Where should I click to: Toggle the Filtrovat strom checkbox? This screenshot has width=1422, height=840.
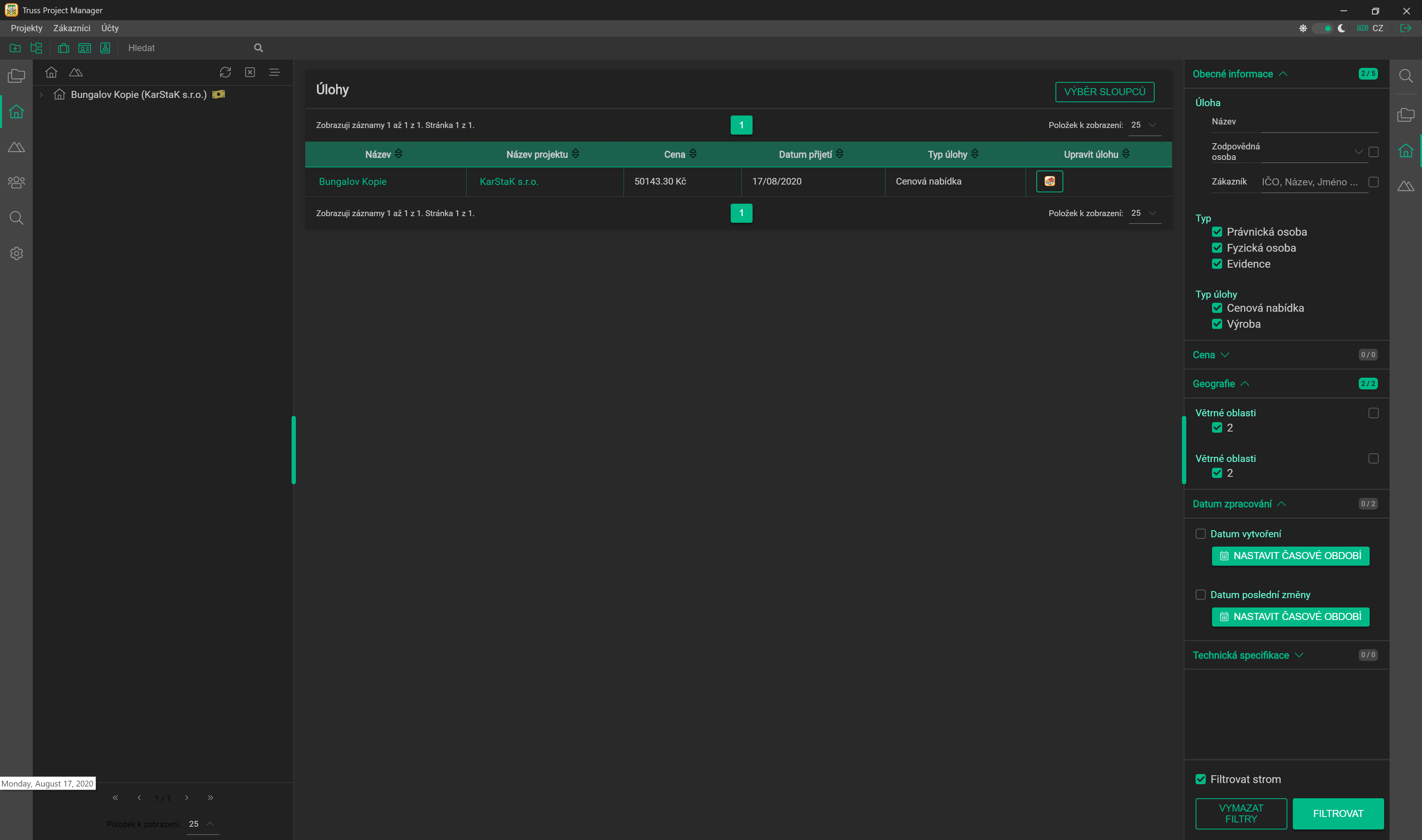coord(1201,780)
